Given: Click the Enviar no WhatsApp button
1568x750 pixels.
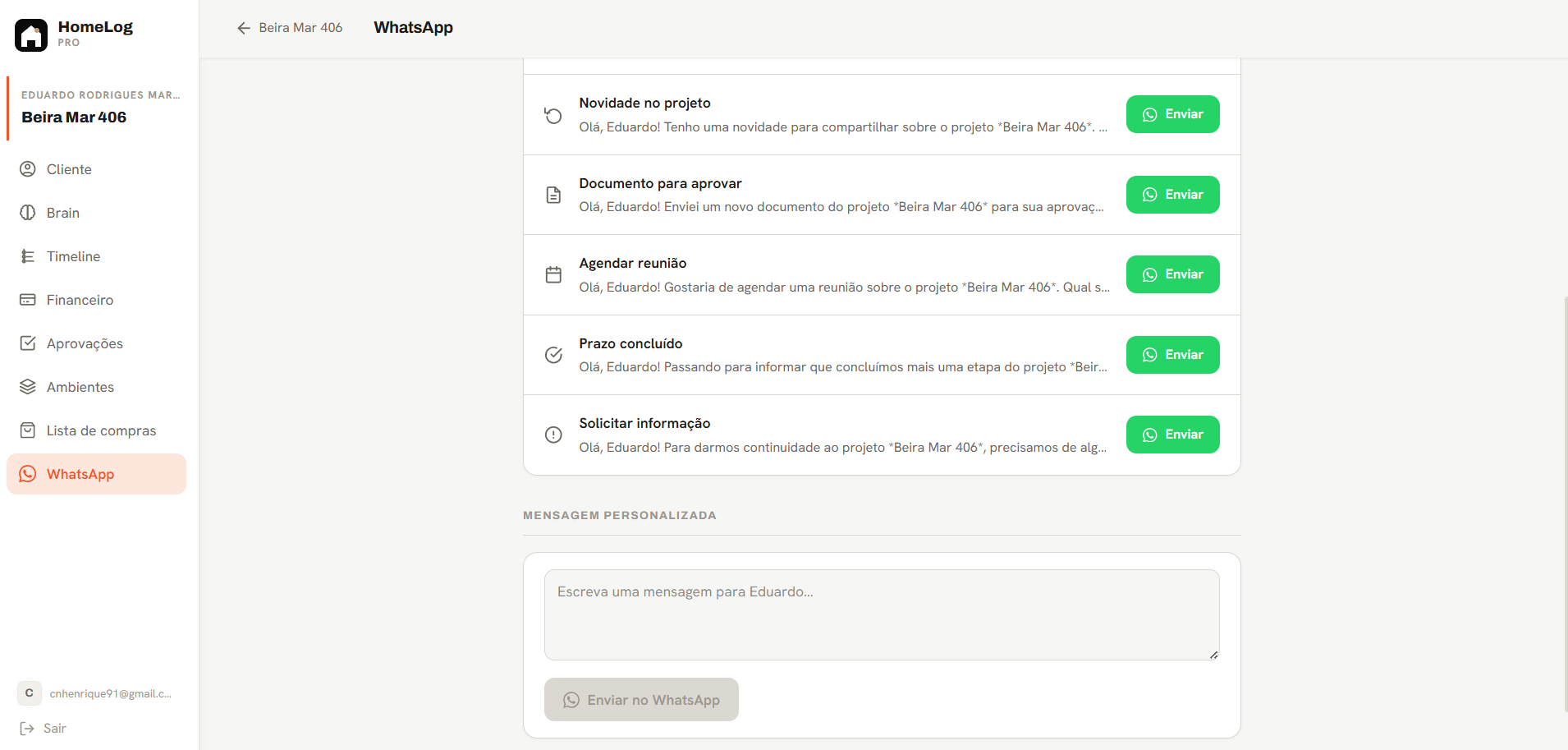Looking at the screenshot, I should click(641, 700).
